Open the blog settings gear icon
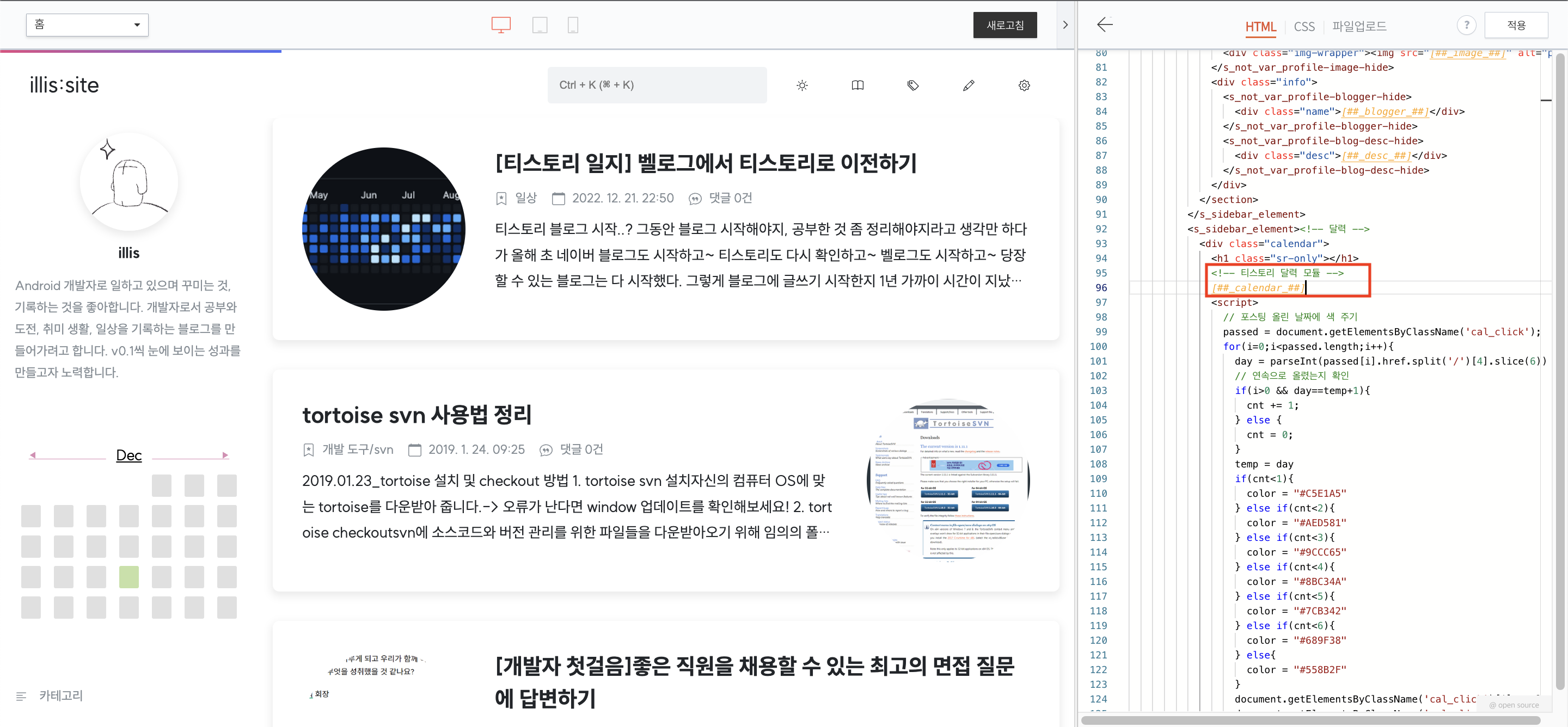This screenshot has height=727, width=1568. (1024, 85)
